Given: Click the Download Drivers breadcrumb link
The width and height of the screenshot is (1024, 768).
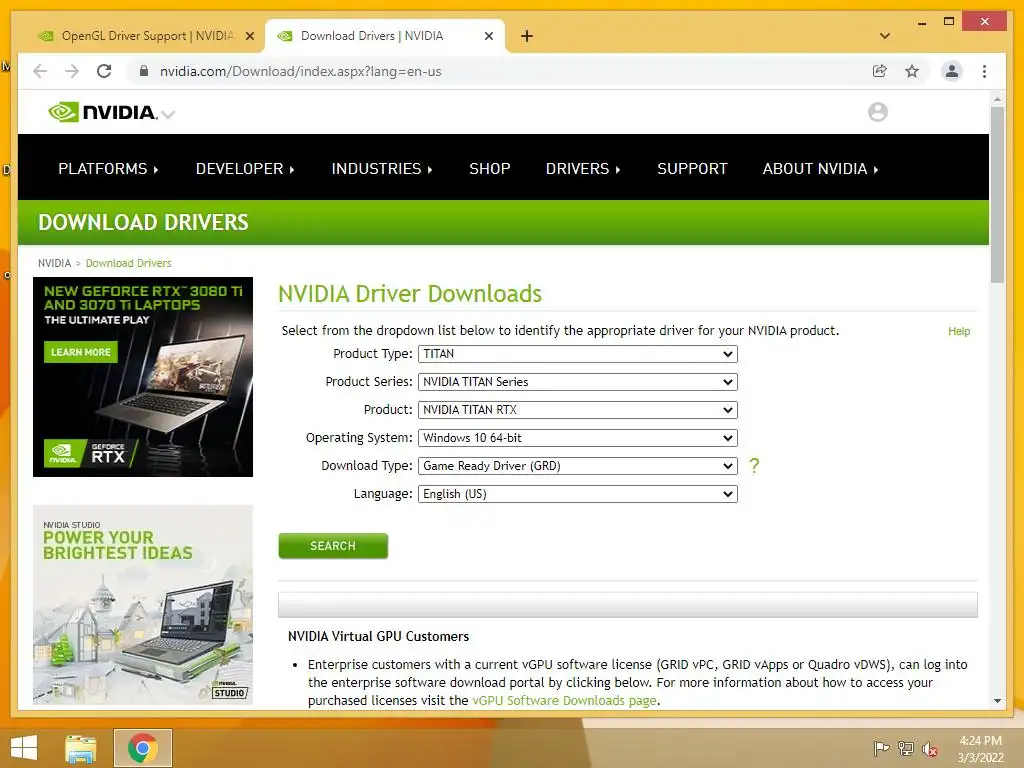Looking at the screenshot, I should pyautogui.click(x=129, y=263).
